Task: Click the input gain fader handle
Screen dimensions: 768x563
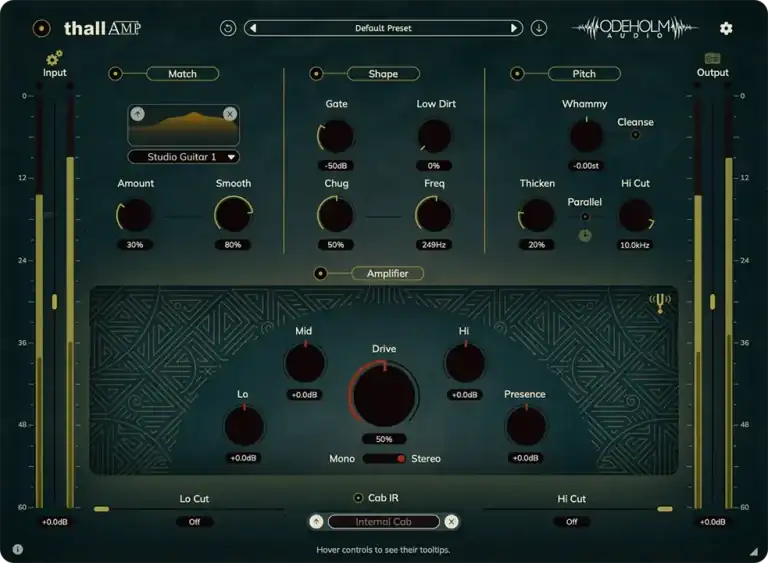Action: (x=54, y=302)
